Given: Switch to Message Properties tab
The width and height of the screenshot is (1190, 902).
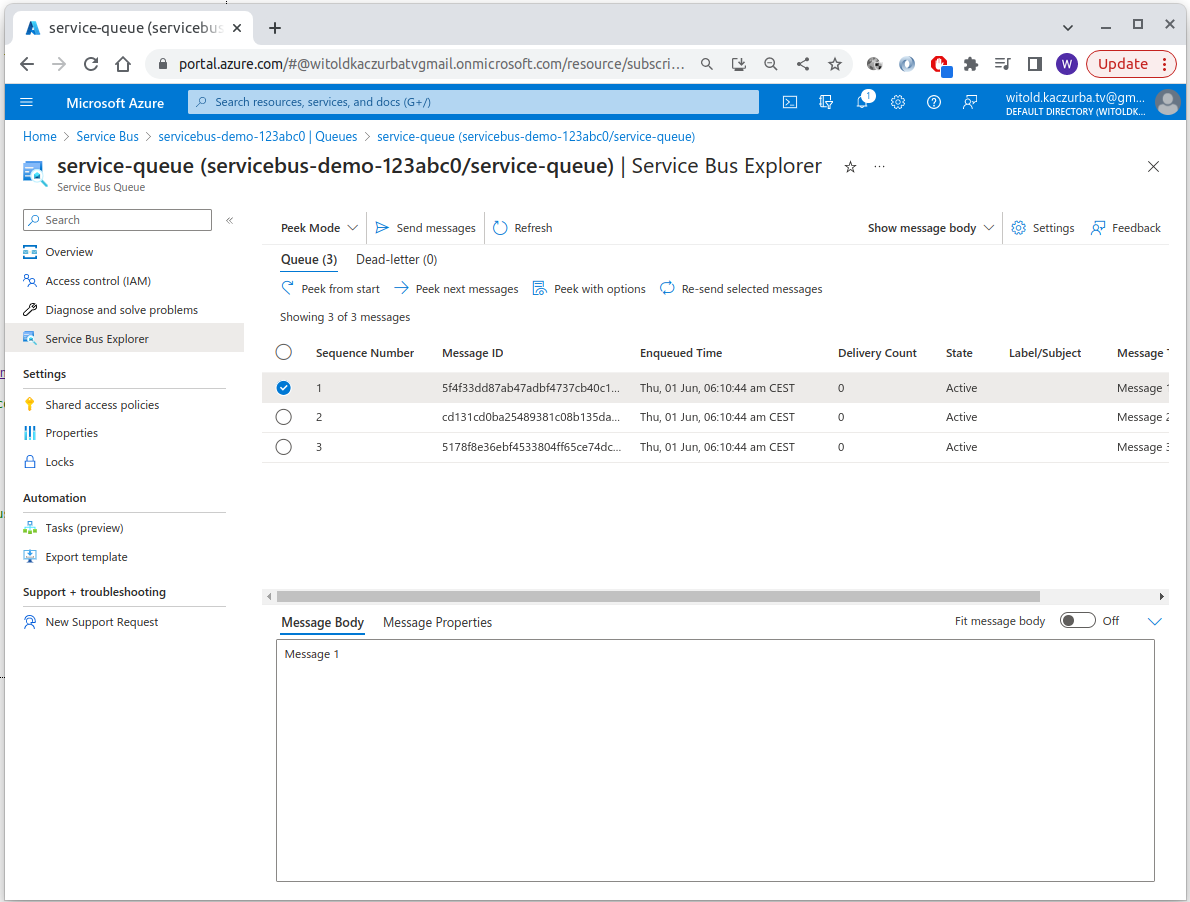Looking at the screenshot, I should [437, 623].
